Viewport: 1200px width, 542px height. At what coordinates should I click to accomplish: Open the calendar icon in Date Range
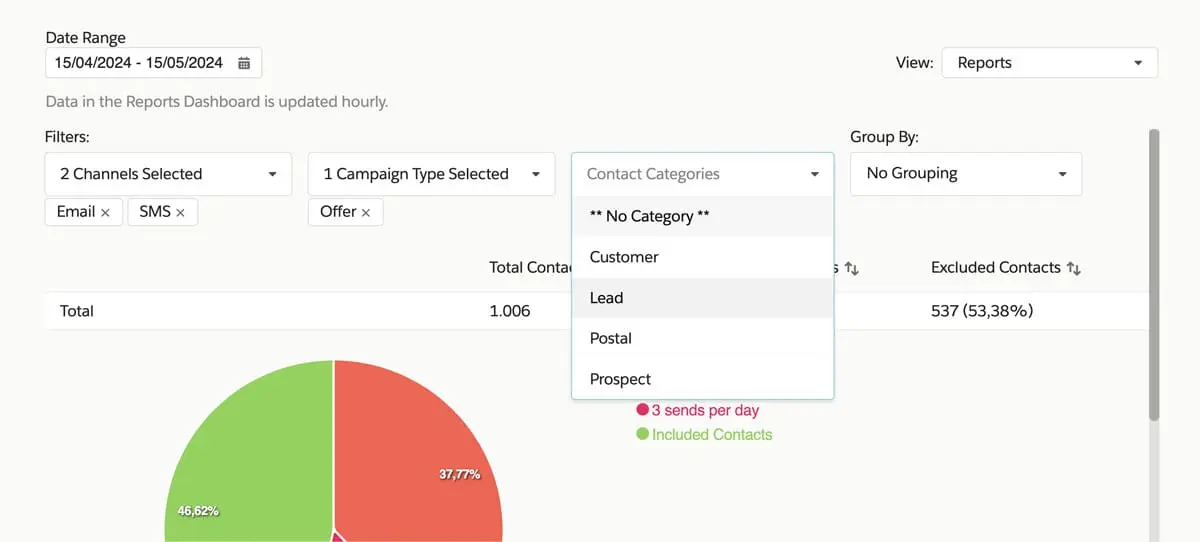pyautogui.click(x=244, y=63)
